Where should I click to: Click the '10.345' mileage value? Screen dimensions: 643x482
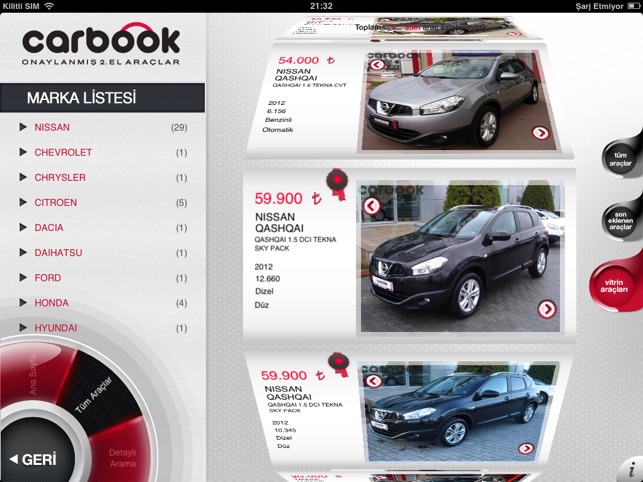pos(285,430)
